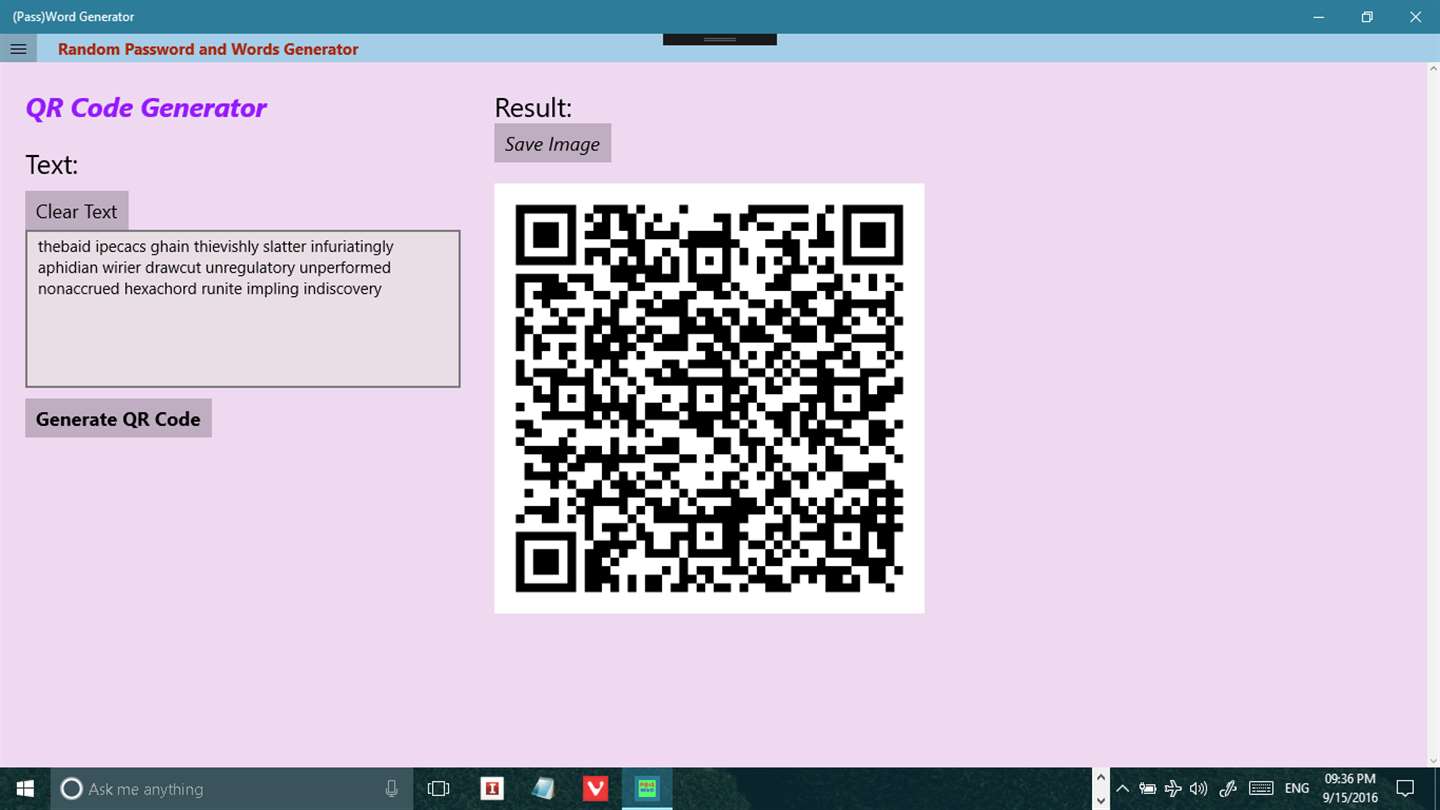Image resolution: width=1440 pixels, height=810 pixels.
Task: Click the battery status tray icon
Action: click(x=1148, y=789)
